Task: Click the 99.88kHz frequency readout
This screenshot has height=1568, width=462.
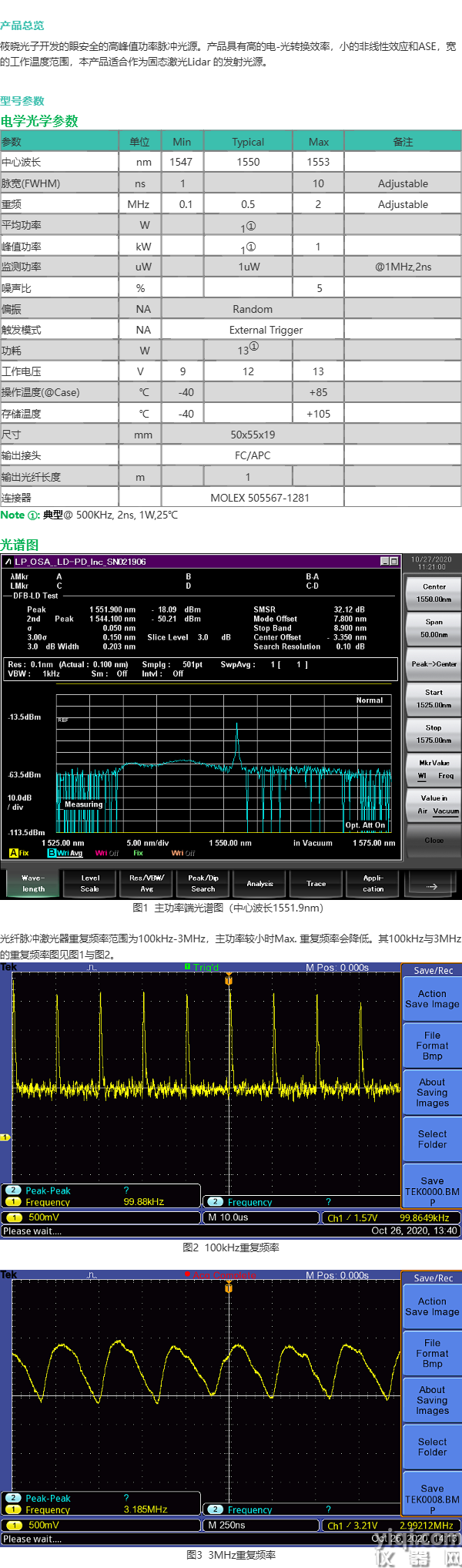Action: 143,1201
